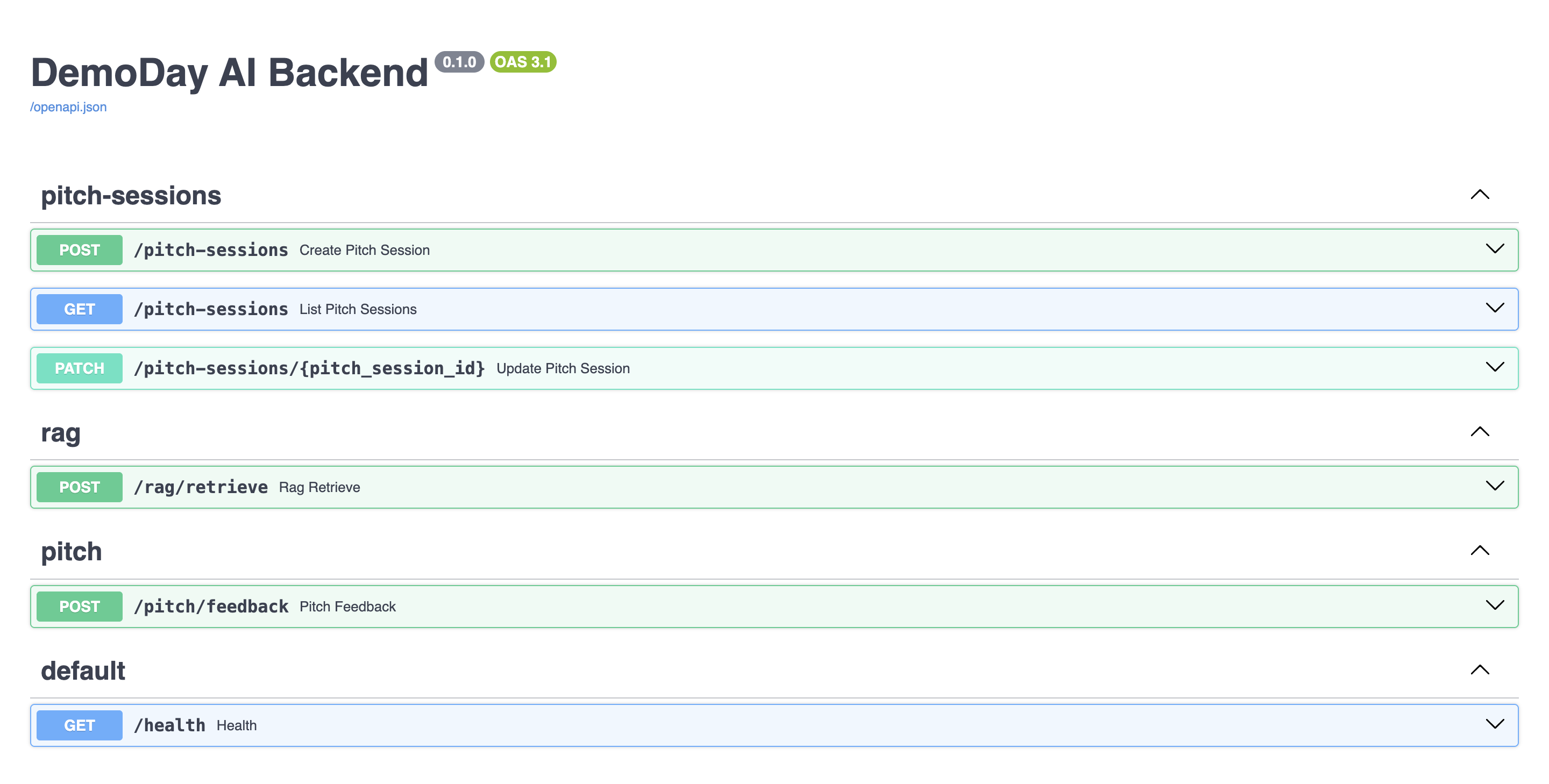
Task: Click the pitch section header
Action: (x=71, y=551)
